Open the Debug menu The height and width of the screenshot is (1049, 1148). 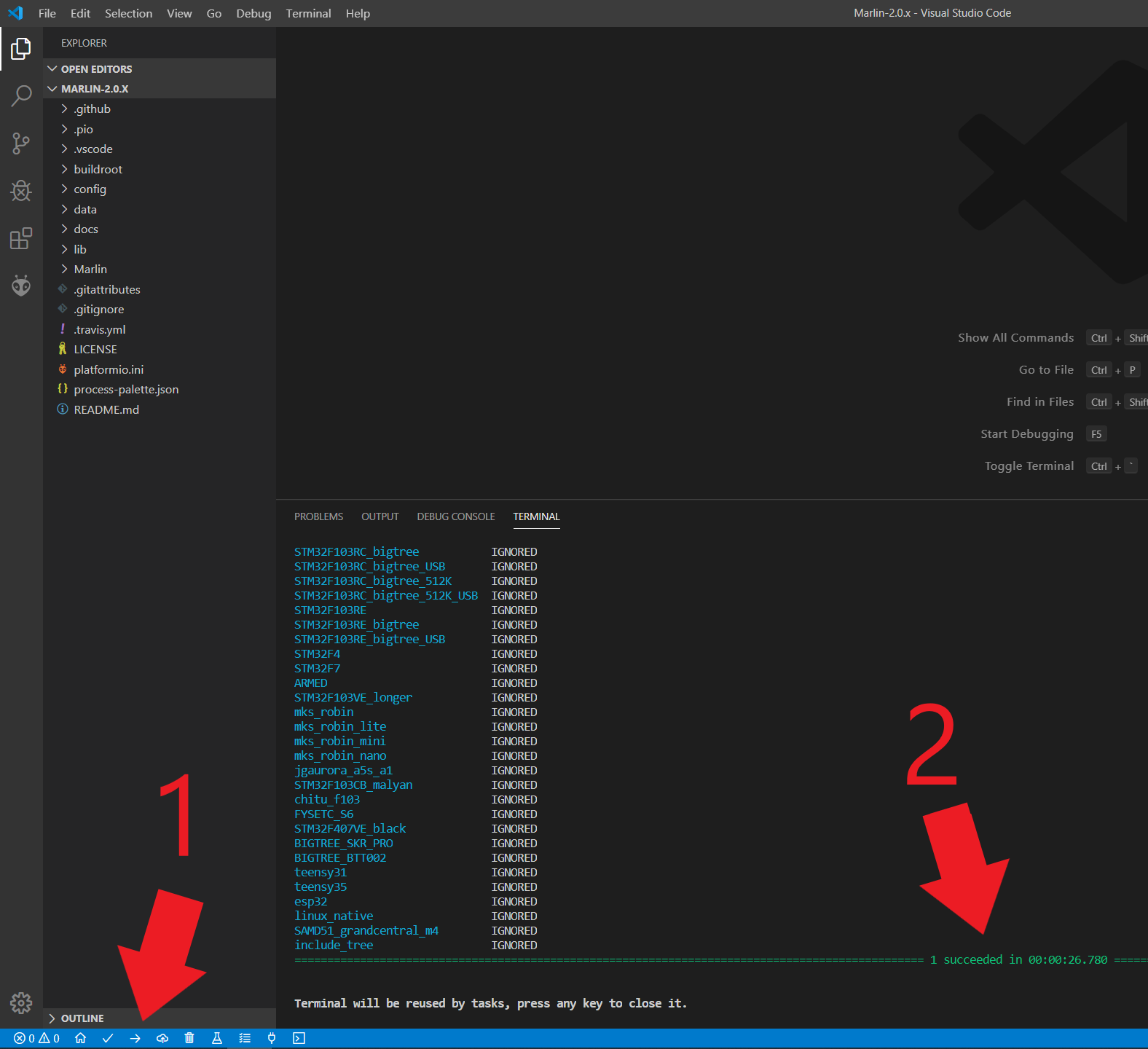point(253,13)
